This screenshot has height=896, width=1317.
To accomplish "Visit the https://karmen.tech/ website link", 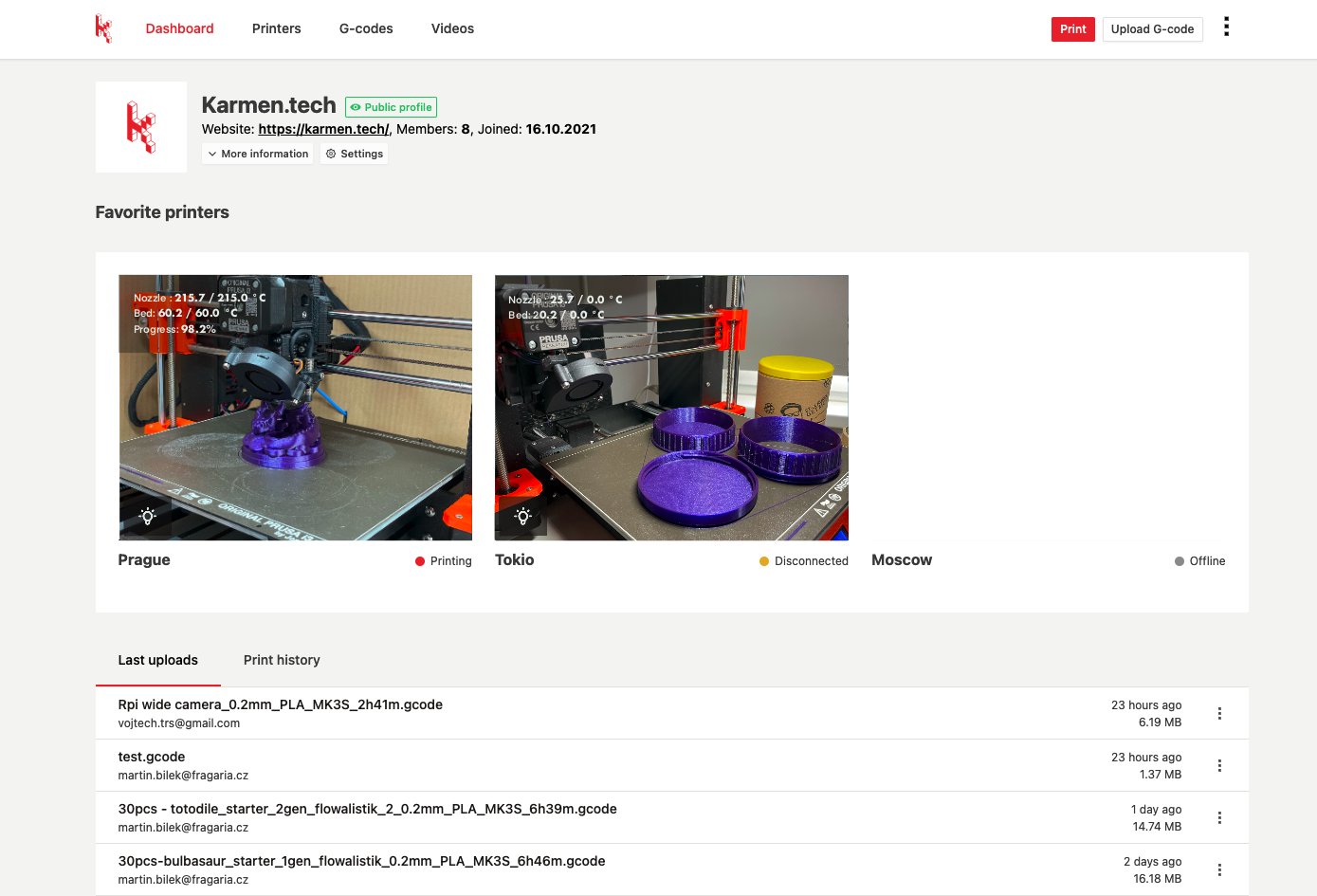I will coord(323,129).
